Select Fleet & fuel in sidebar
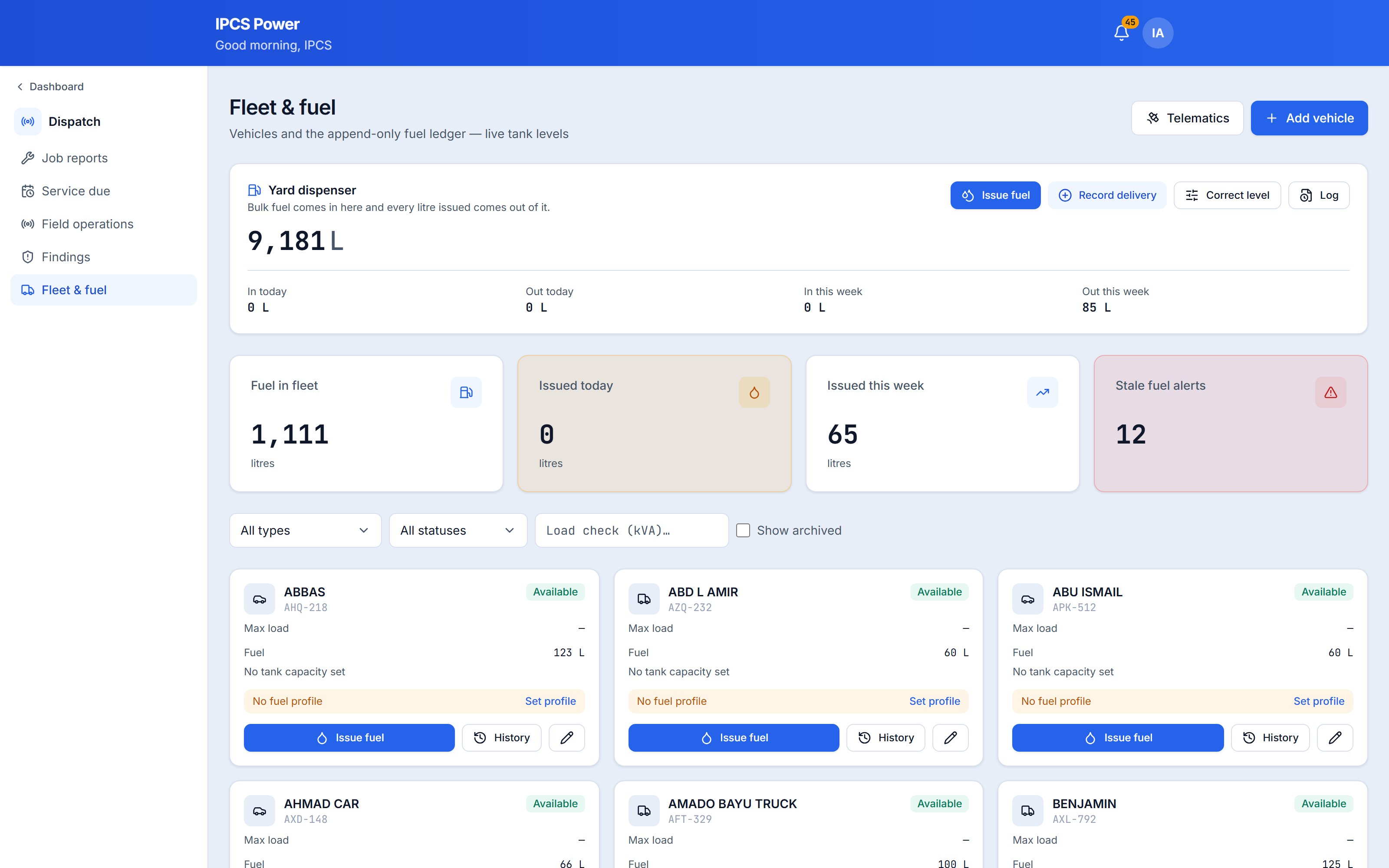The width and height of the screenshot is (1389, 868). (103, 290)
